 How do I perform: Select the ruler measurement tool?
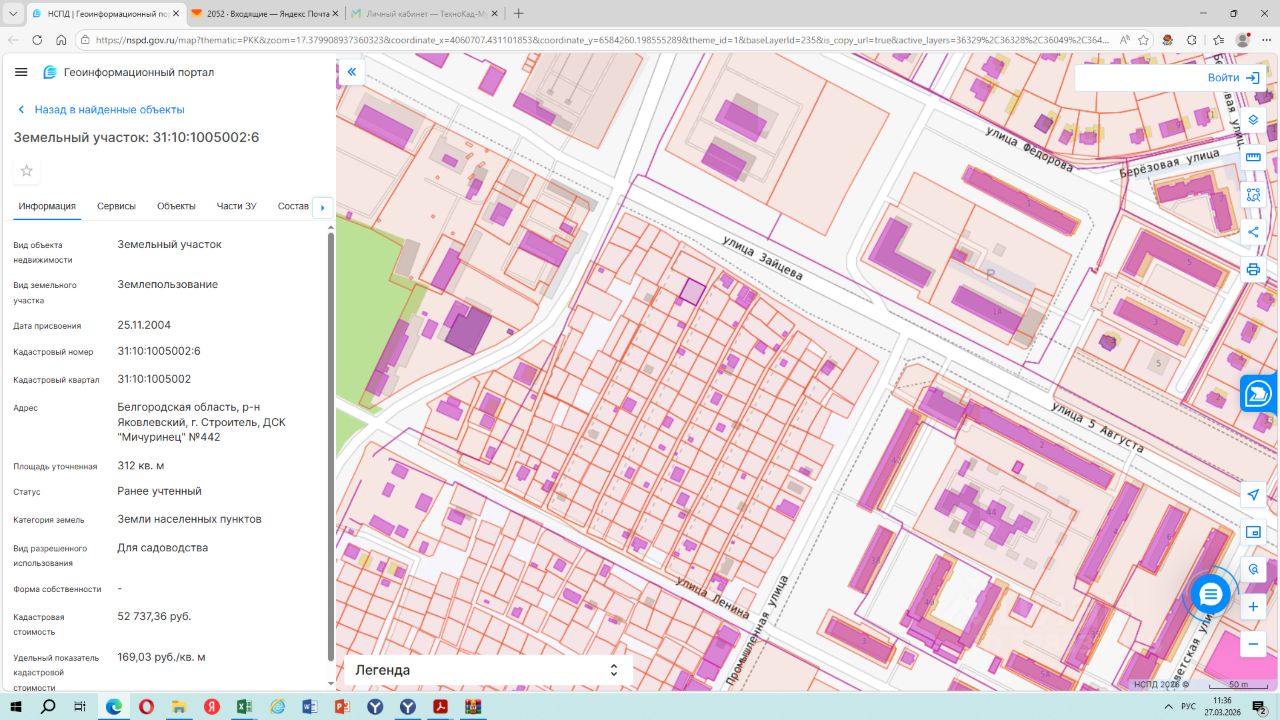1253,157
